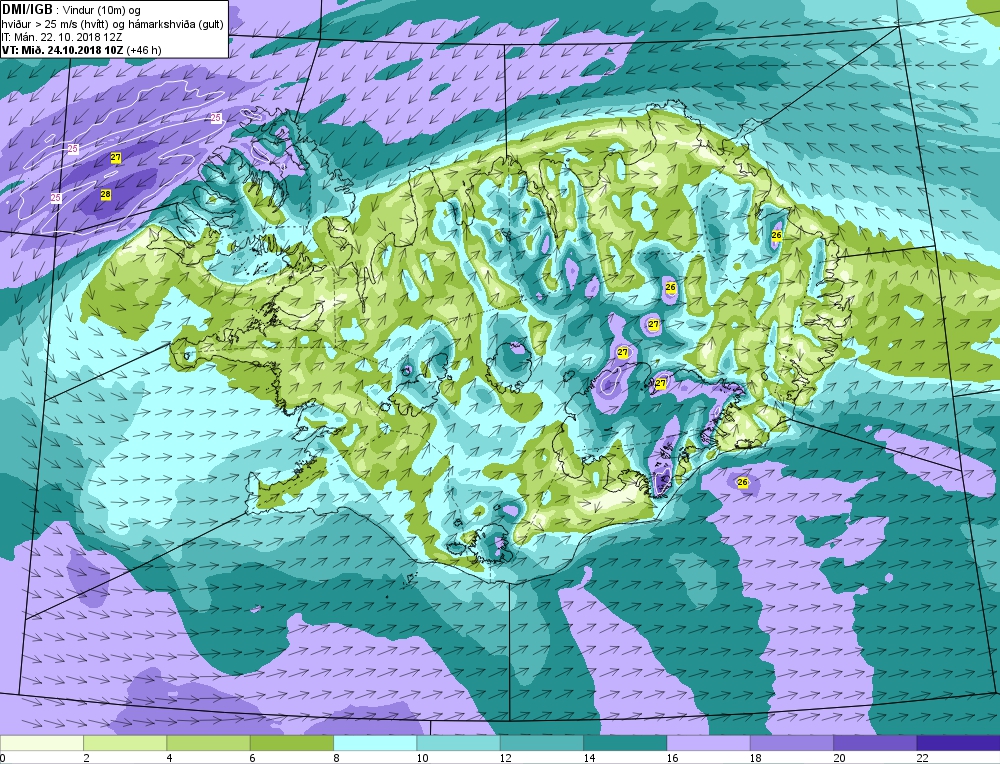
Task: Pick the darkest purple legend swatch above 22
Action: click(958, 743)
